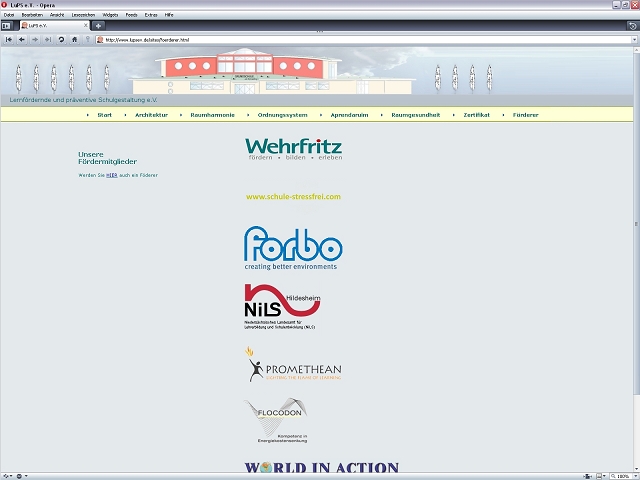Reload the current page
Viewport: 640px width, 480px height.
click(61, 40)
